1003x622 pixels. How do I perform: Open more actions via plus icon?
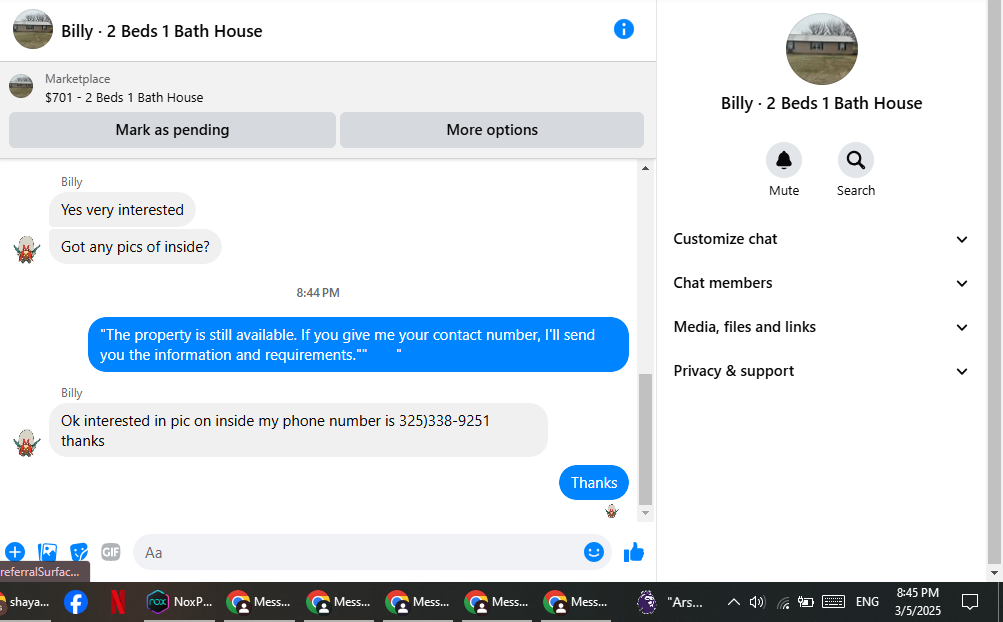[15, 552]
